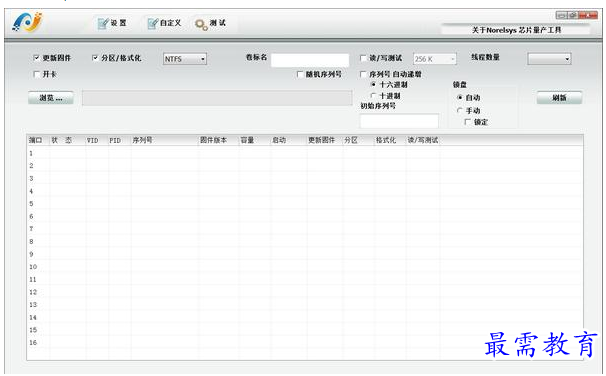Click the 更新固件 column header
This screenshot has height=376, width=606.
click(325, 140)
